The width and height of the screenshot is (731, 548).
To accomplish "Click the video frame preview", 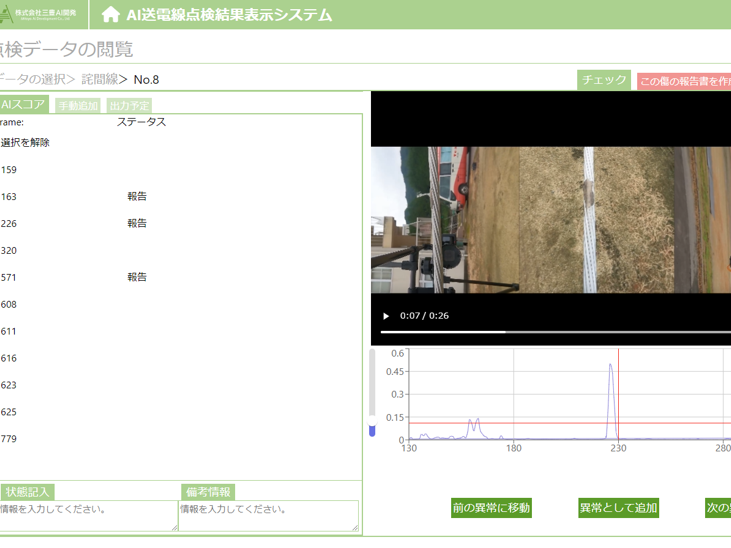I will coord(551,220).
